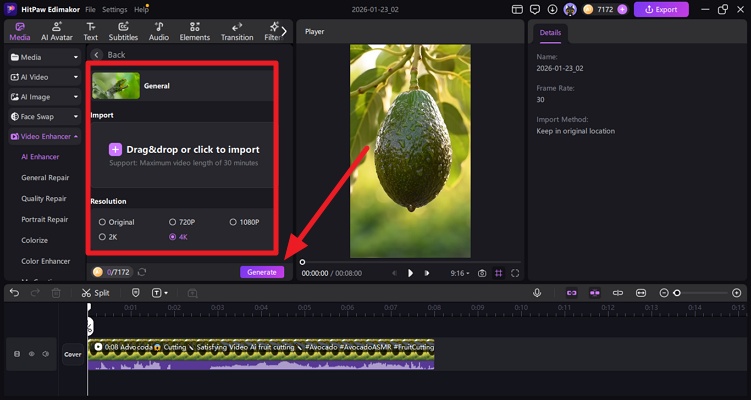The height and width of the screenshot is (400, 751).
Task: Click the timeline zoom slider handle
Action: coord(677,293)
